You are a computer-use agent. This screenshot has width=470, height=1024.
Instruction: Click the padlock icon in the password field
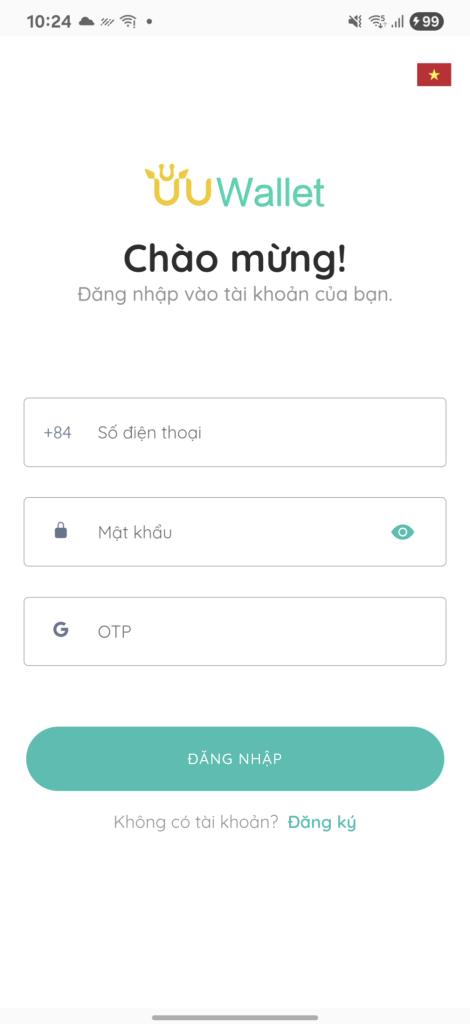pyautogui.click(x=61, y=530)
